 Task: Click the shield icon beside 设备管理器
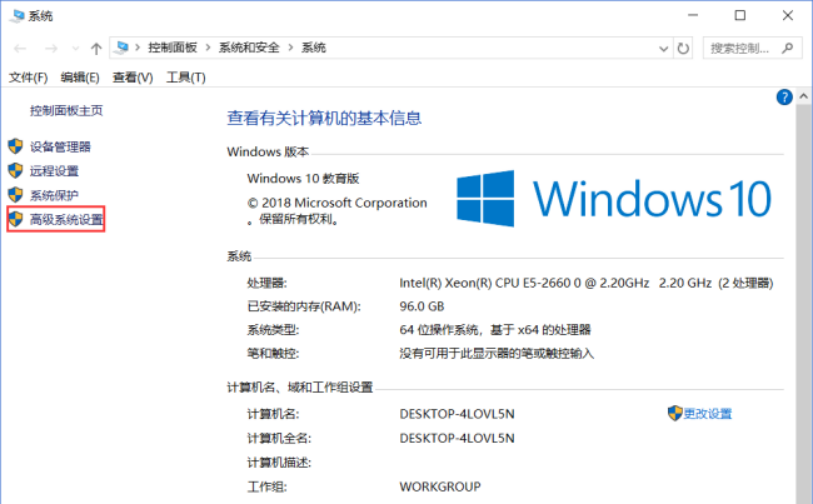coord(16,146)
